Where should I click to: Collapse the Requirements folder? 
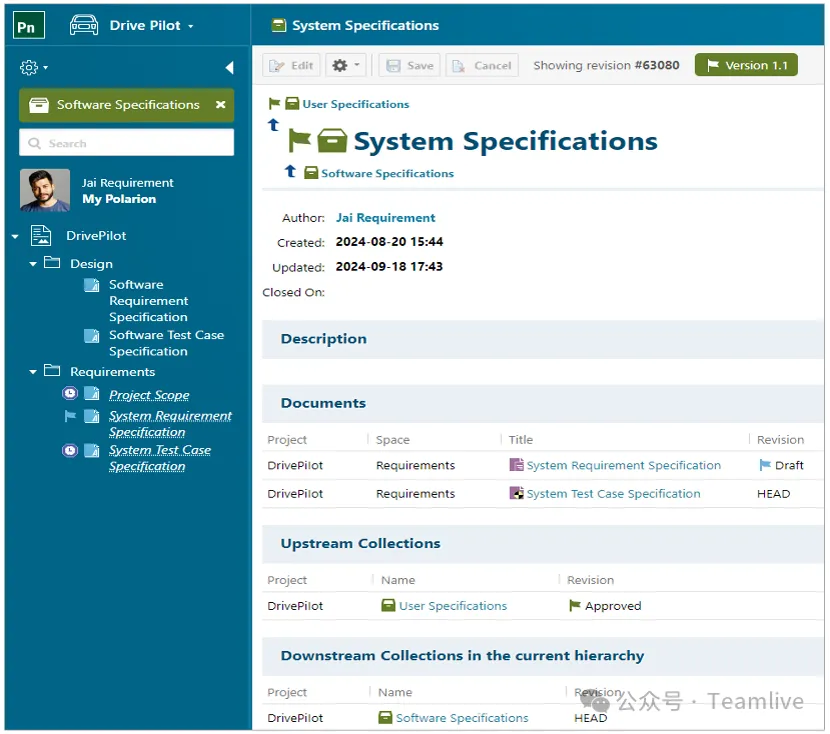33,372
